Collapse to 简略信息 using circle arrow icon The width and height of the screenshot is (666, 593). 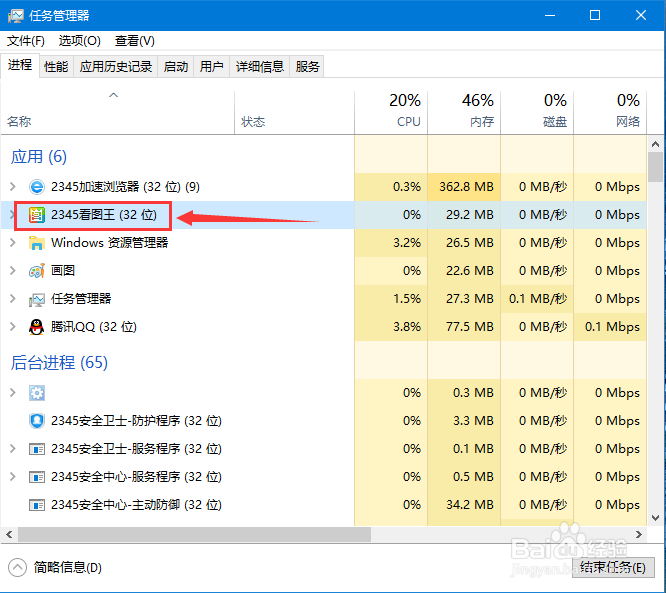tap(17, 568)
